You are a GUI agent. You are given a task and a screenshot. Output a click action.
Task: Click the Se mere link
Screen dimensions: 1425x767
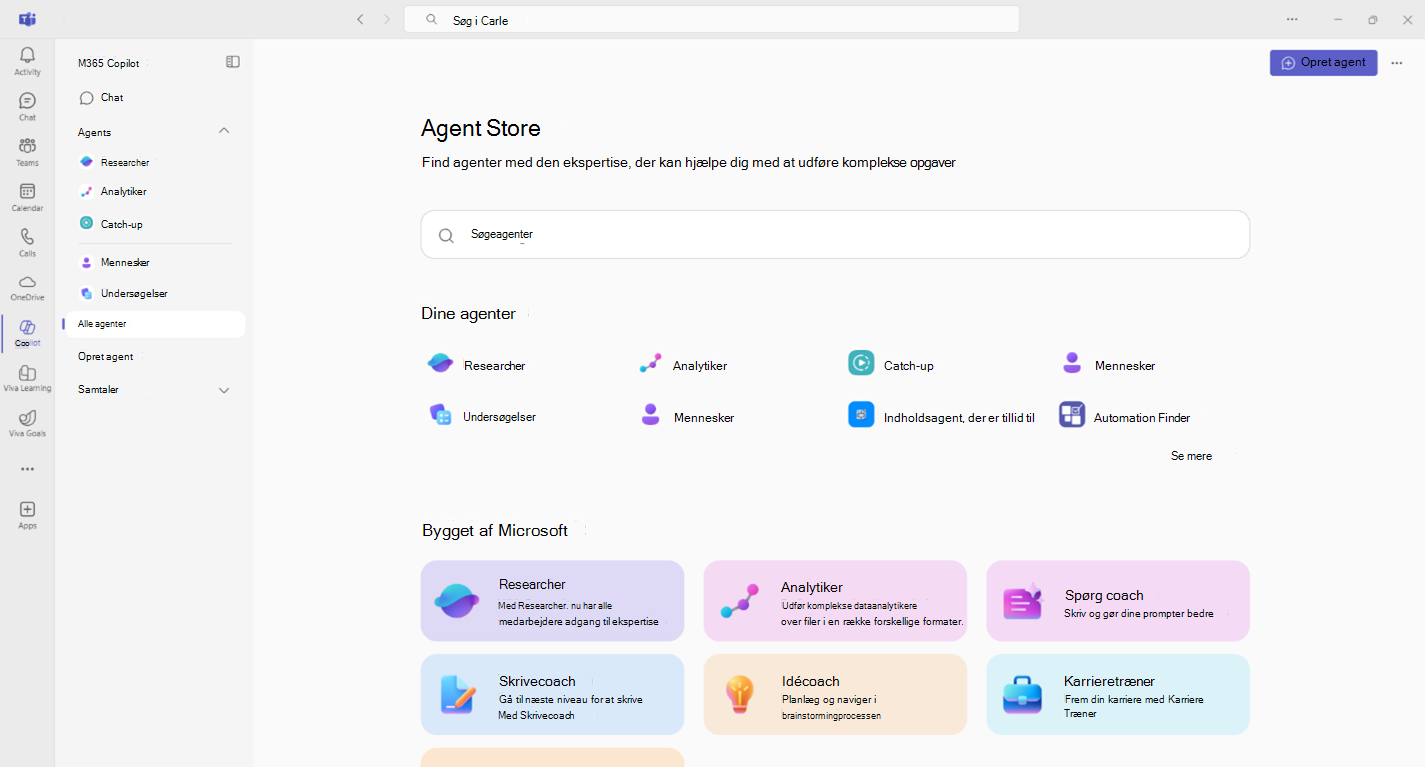1191,456
